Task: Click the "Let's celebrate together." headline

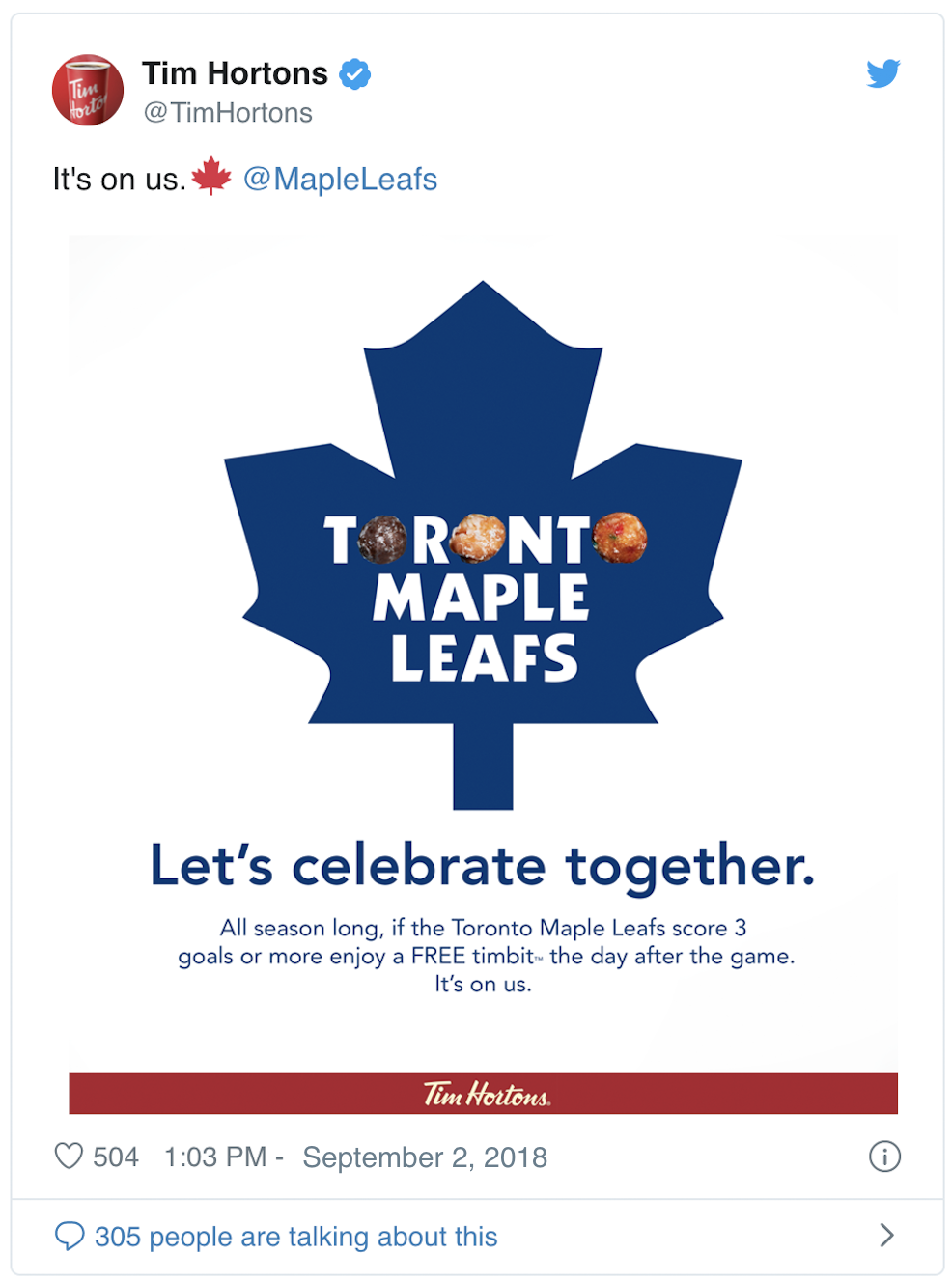Action: pyautogui.click(x=483, y=865)
